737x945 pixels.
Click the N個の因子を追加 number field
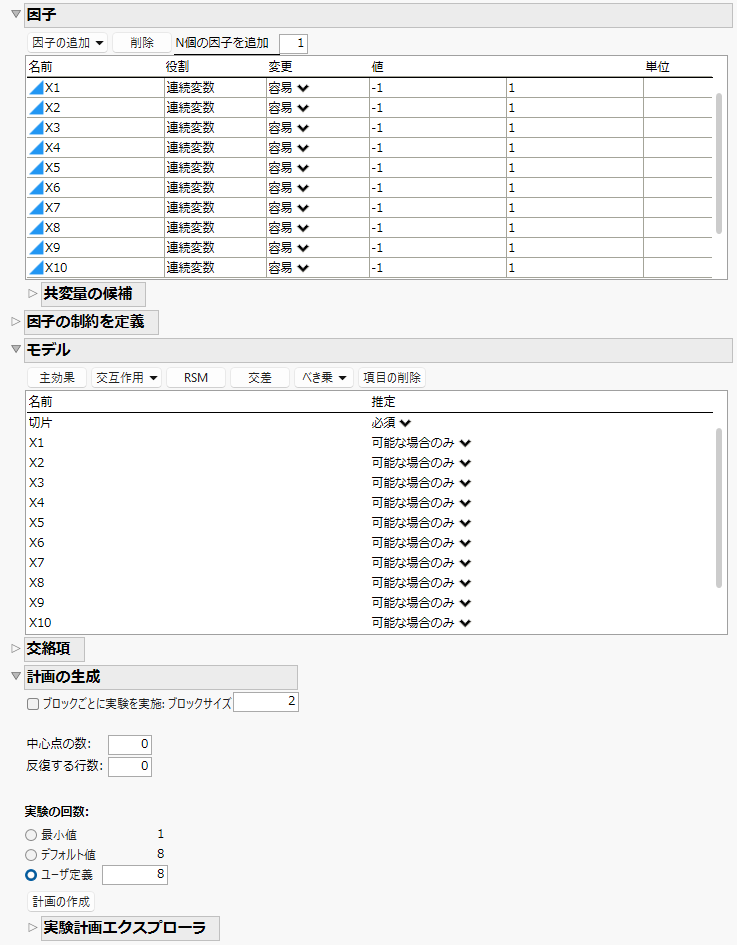(293, 43)
